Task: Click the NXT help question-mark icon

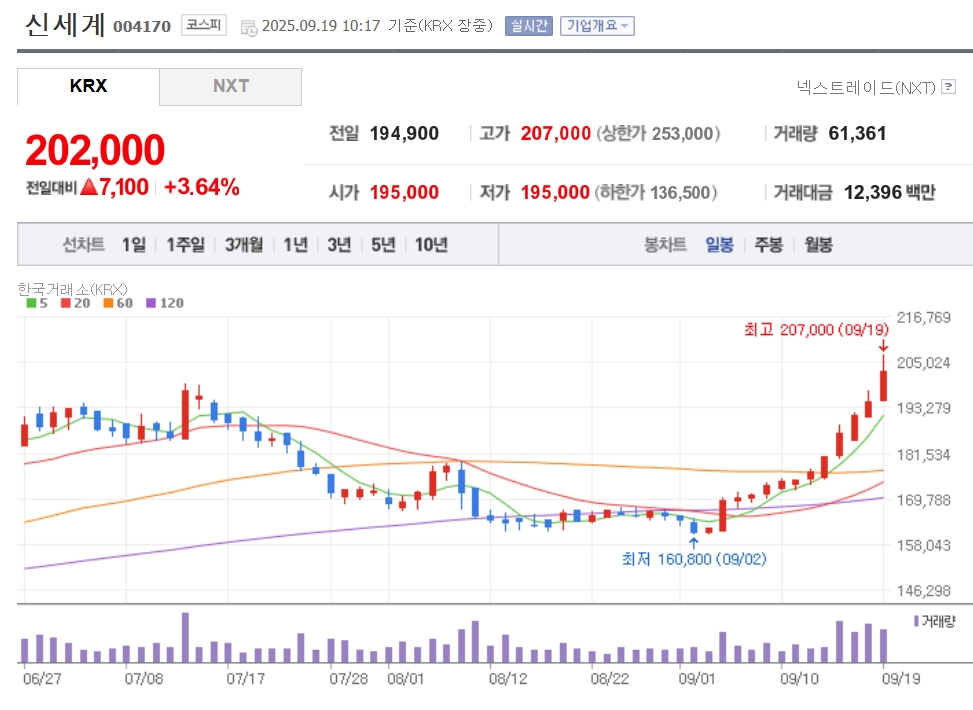Action: [948, 87]
